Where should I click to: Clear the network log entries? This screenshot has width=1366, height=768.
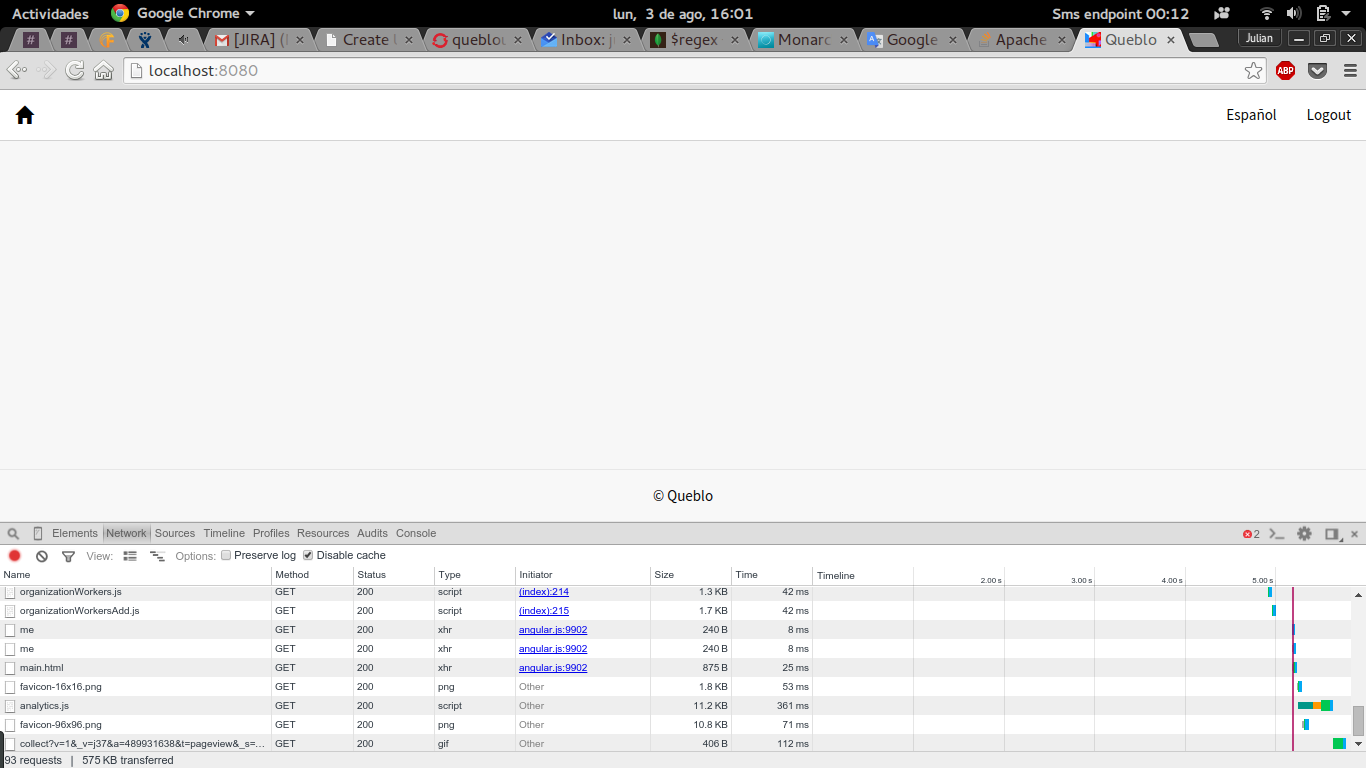(42, 556)
